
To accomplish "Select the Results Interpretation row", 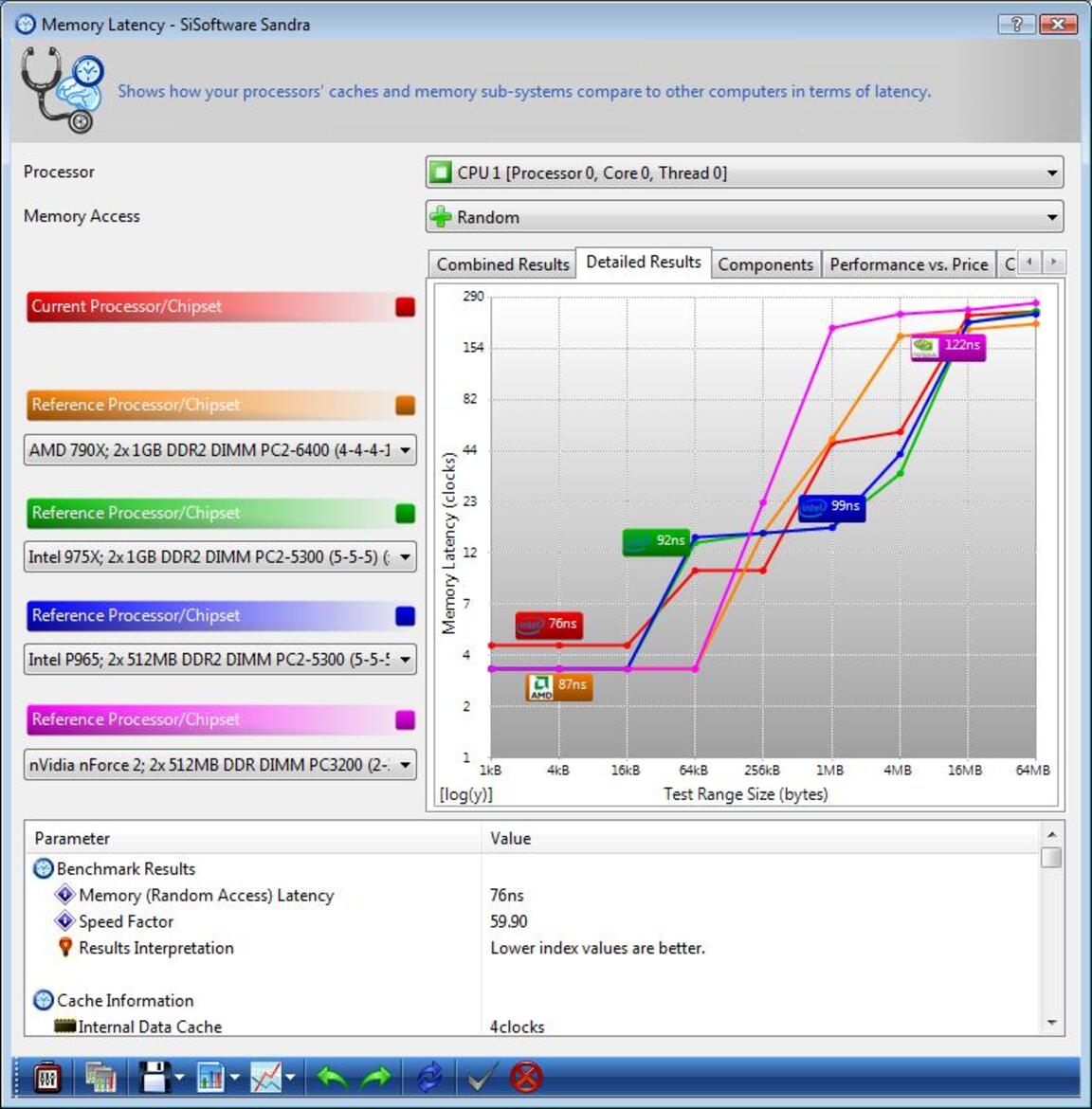I will (532, 947).
